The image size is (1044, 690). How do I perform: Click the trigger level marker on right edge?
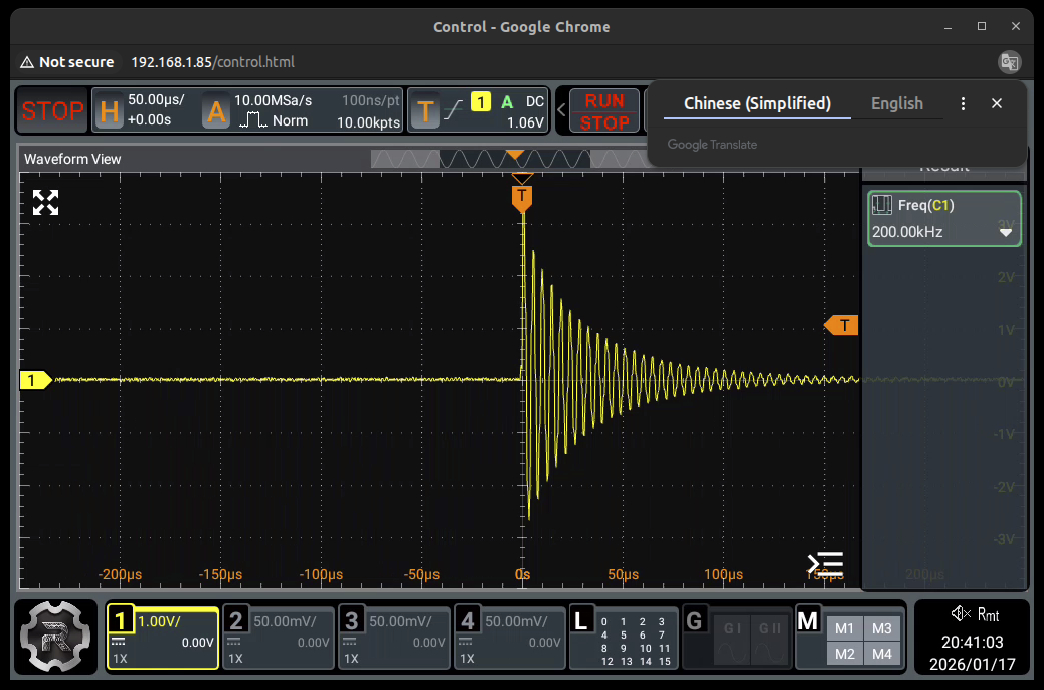842,325
